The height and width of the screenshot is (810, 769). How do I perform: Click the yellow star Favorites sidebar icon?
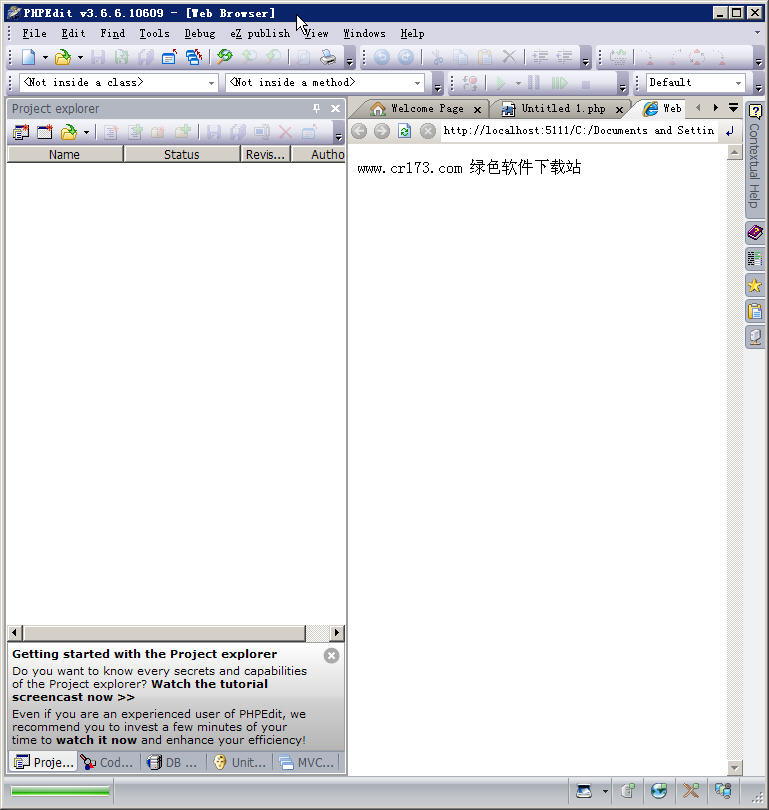click(x=755, y=285)
